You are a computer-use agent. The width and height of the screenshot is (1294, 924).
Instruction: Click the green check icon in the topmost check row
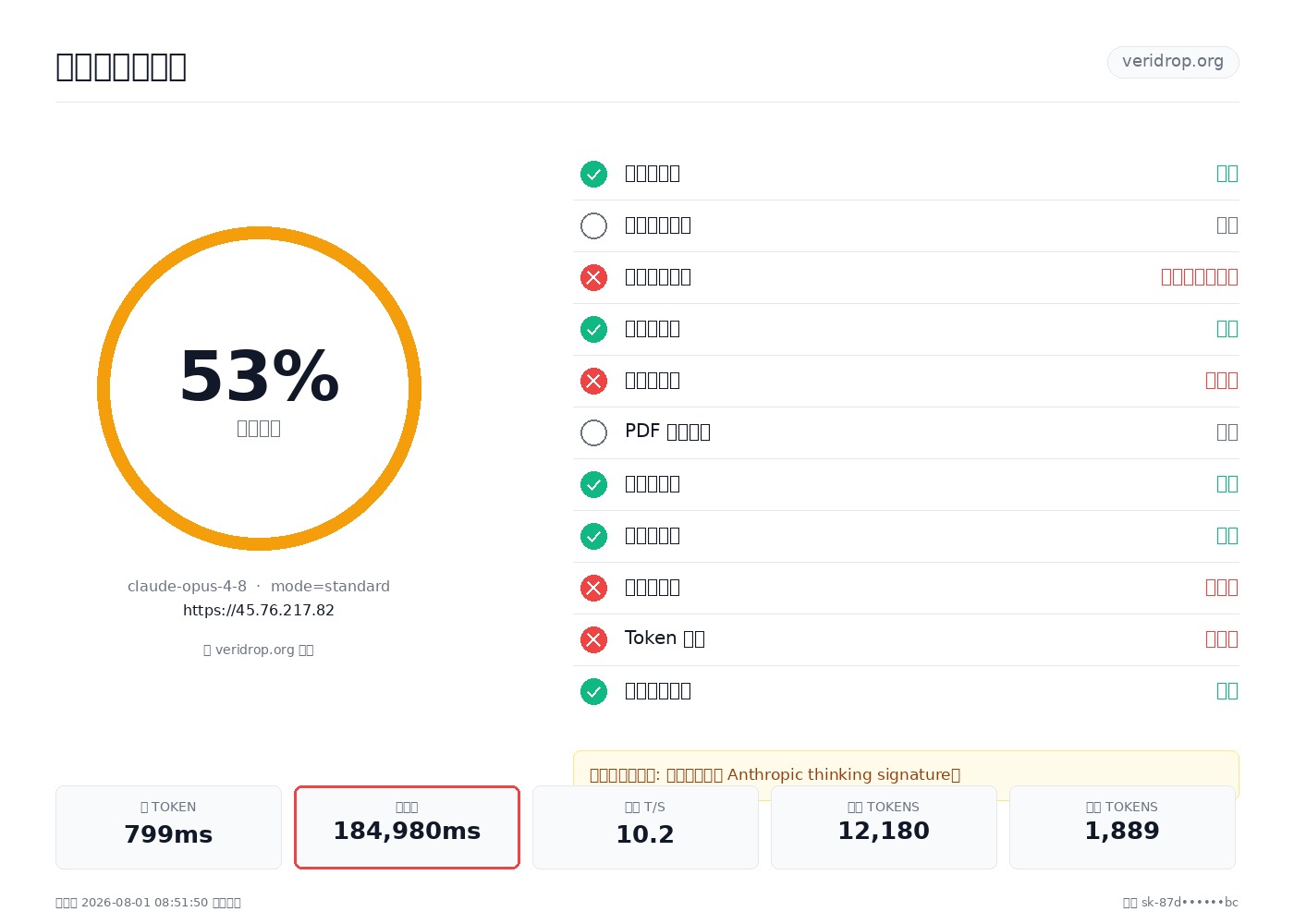pyautogui.click(x=593, y=174)
